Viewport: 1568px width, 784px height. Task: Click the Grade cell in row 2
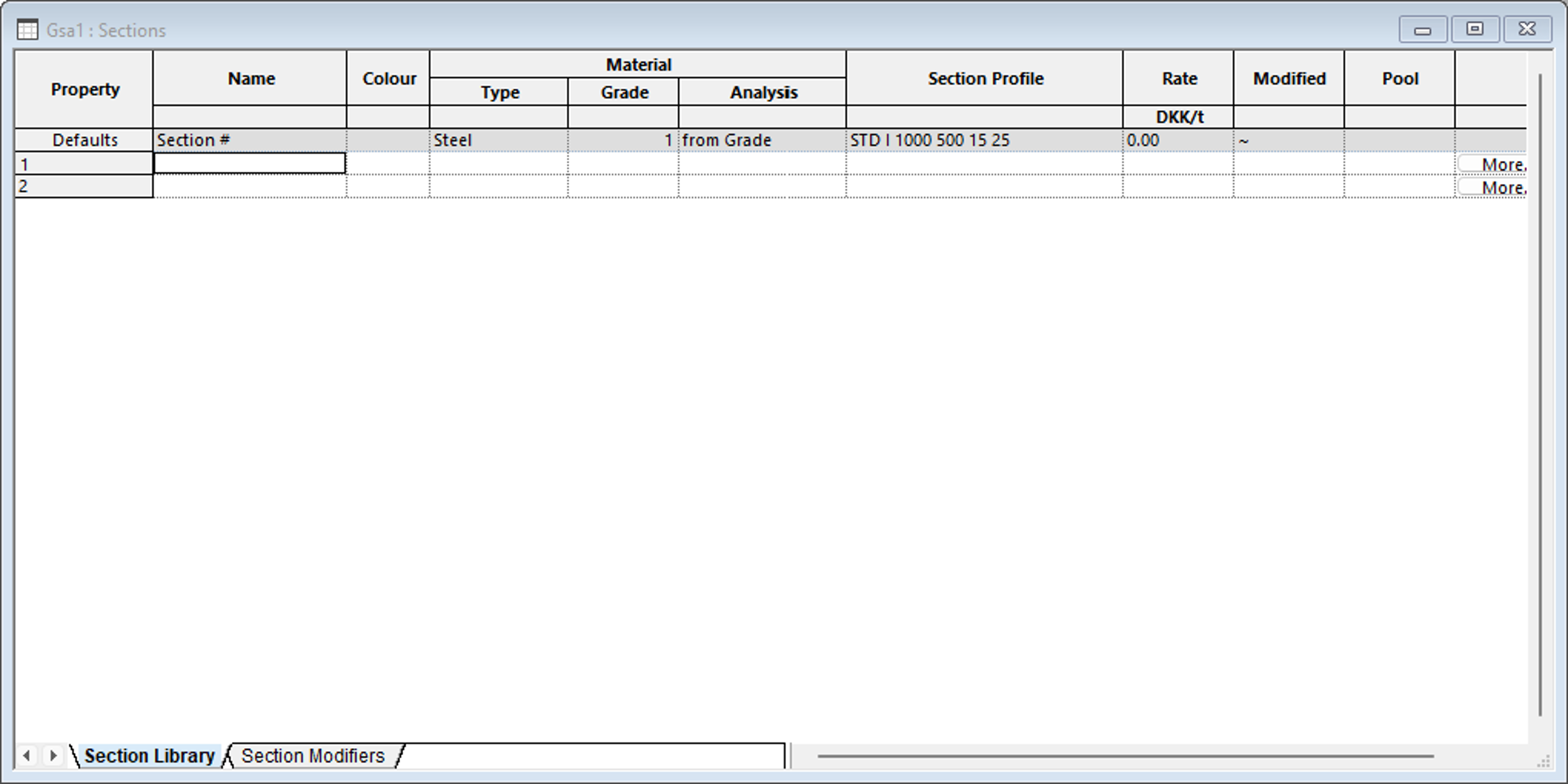coord(622,186)
